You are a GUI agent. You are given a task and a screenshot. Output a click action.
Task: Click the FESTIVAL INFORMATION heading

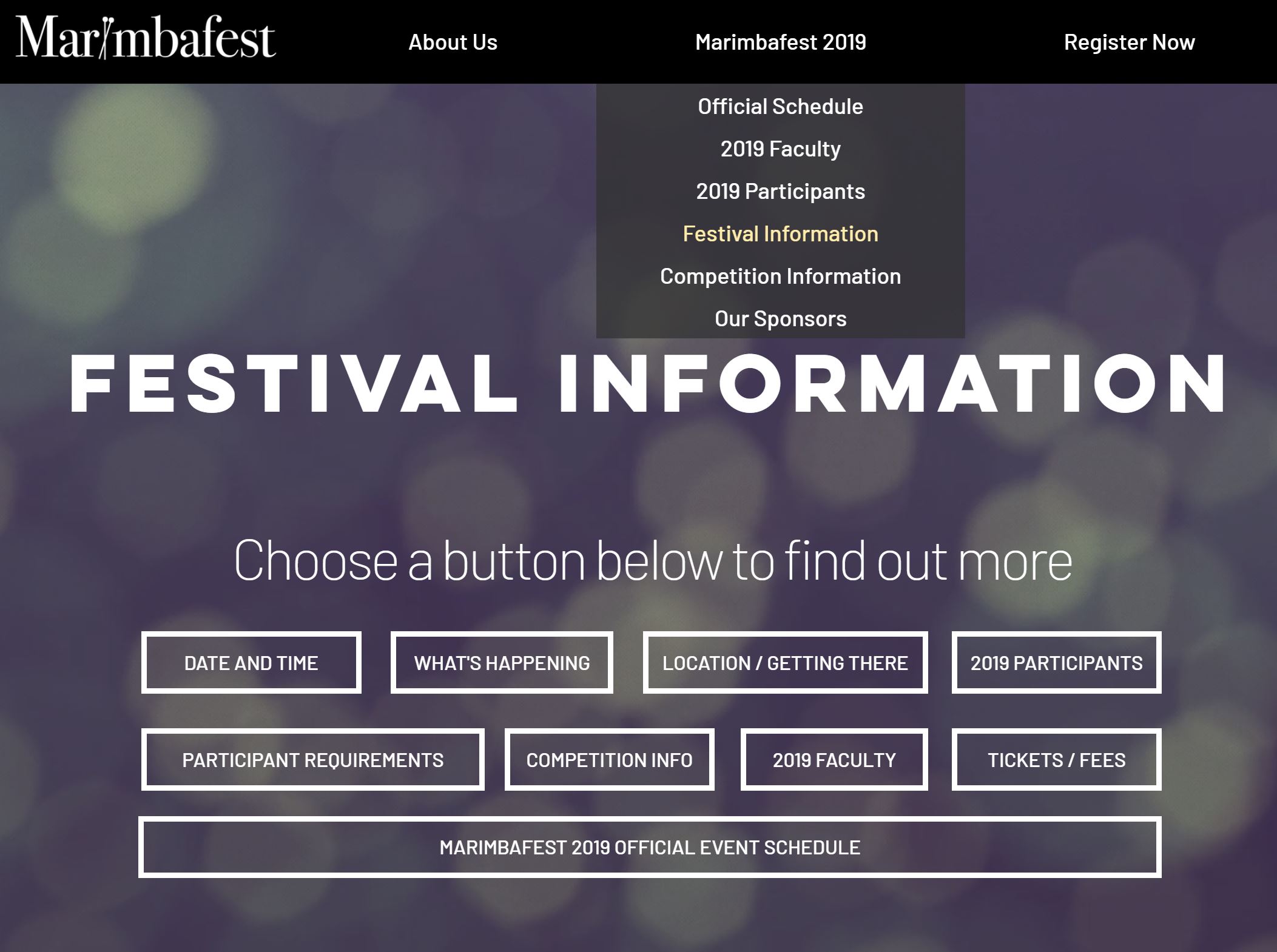coord(648,383)
